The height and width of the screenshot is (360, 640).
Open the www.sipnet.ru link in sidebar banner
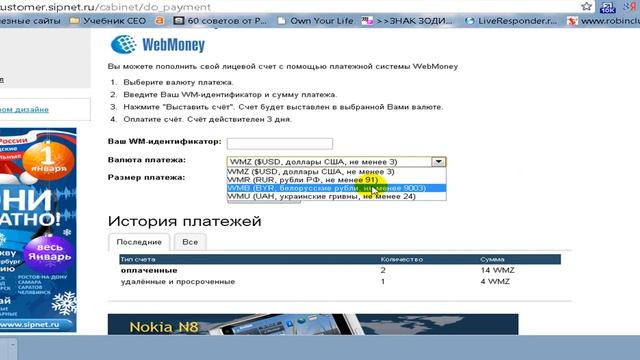coord(29,325)
